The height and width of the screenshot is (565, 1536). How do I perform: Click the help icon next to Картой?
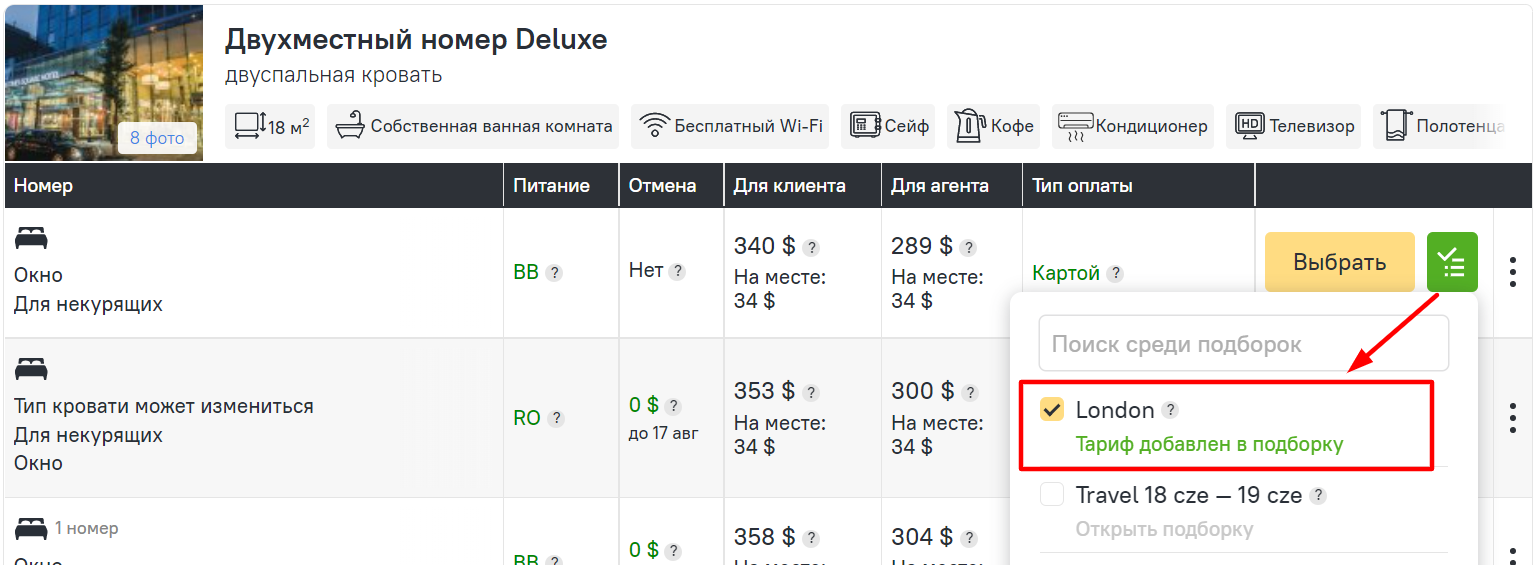(1116, 273)
